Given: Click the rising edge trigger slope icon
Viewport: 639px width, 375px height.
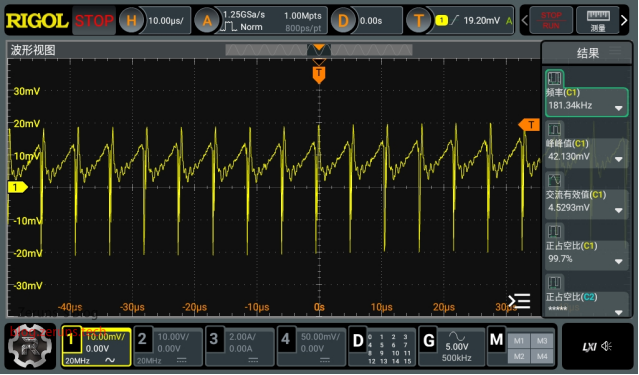Looking at the screenshot, I should point(455,20).
